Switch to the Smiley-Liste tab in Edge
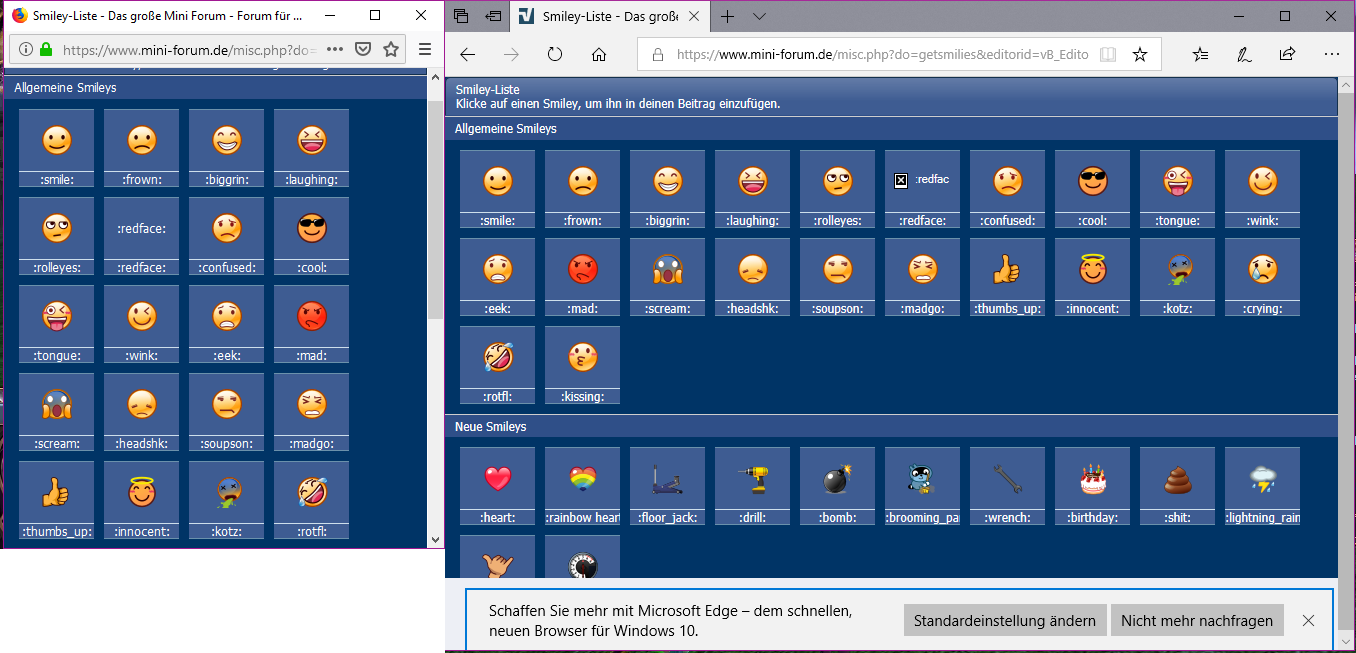The image size is (1356, 653). tap(610, 17)
